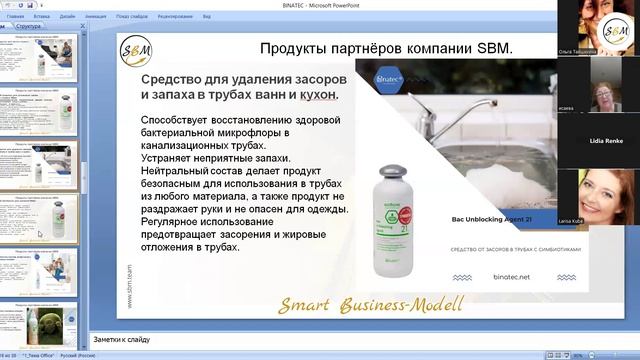
Task: Open the Главная ribbon tab
Action: click(16, 16)
